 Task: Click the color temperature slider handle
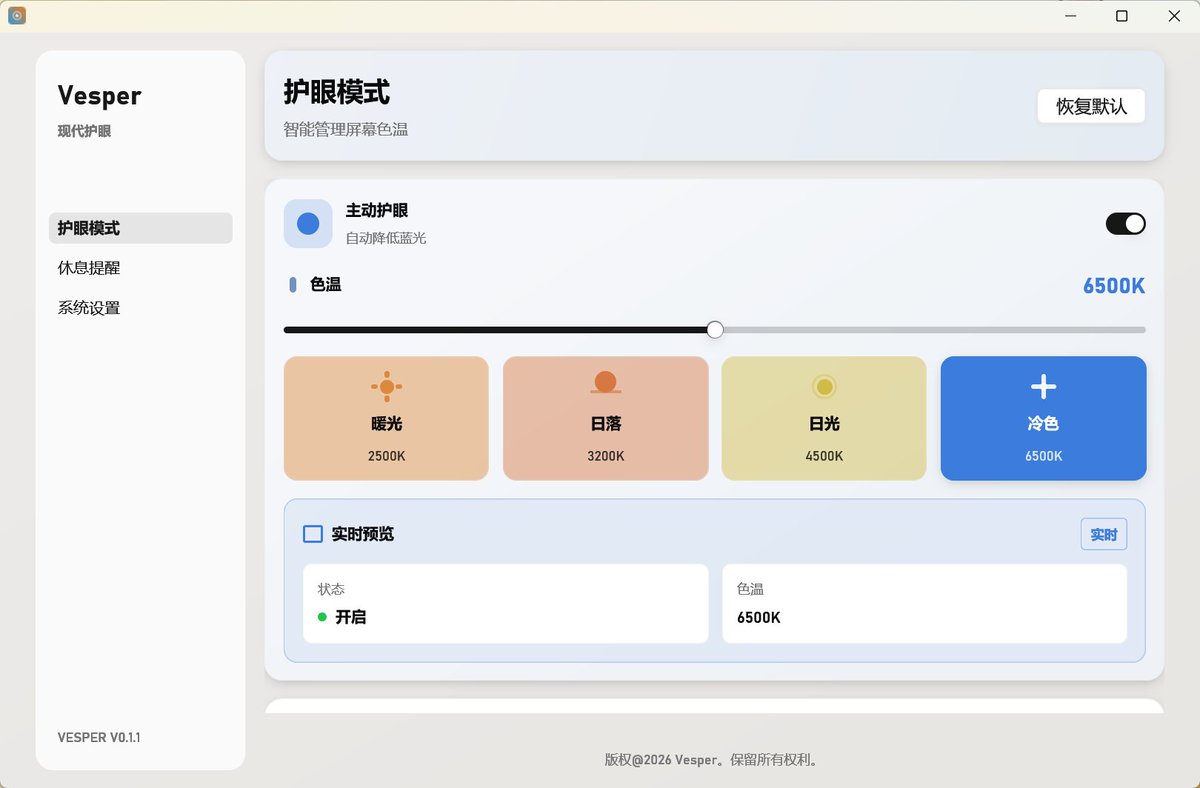(715, 329)
